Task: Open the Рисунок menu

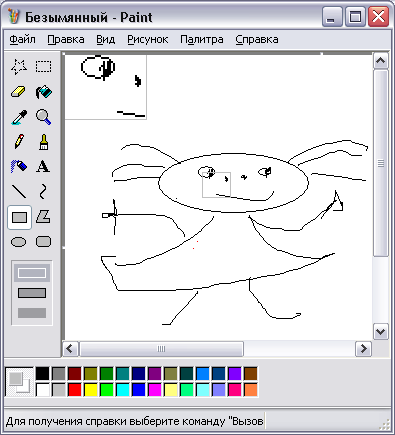Action: point(148,39)
